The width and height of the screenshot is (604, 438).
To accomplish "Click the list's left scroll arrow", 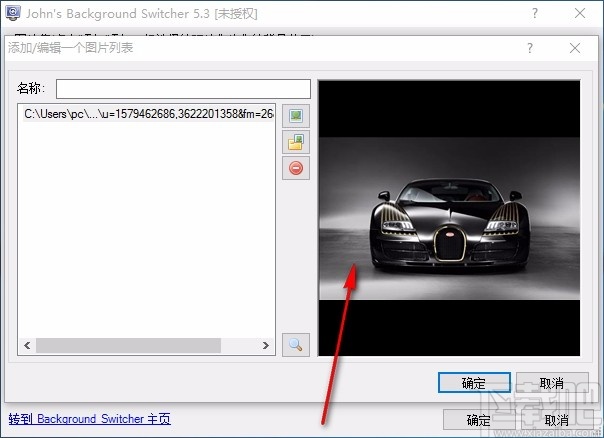I will click(x=27, y=345).
